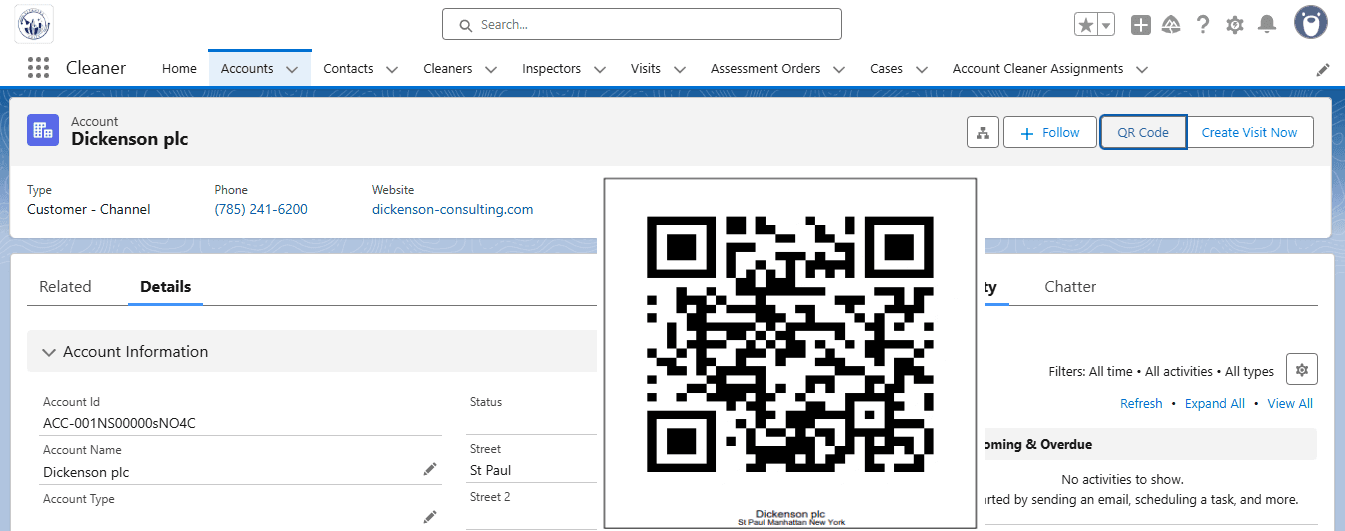The image size is (1345, 531).
Task: Open the Cleaners tab
Action: coord(448,69)
